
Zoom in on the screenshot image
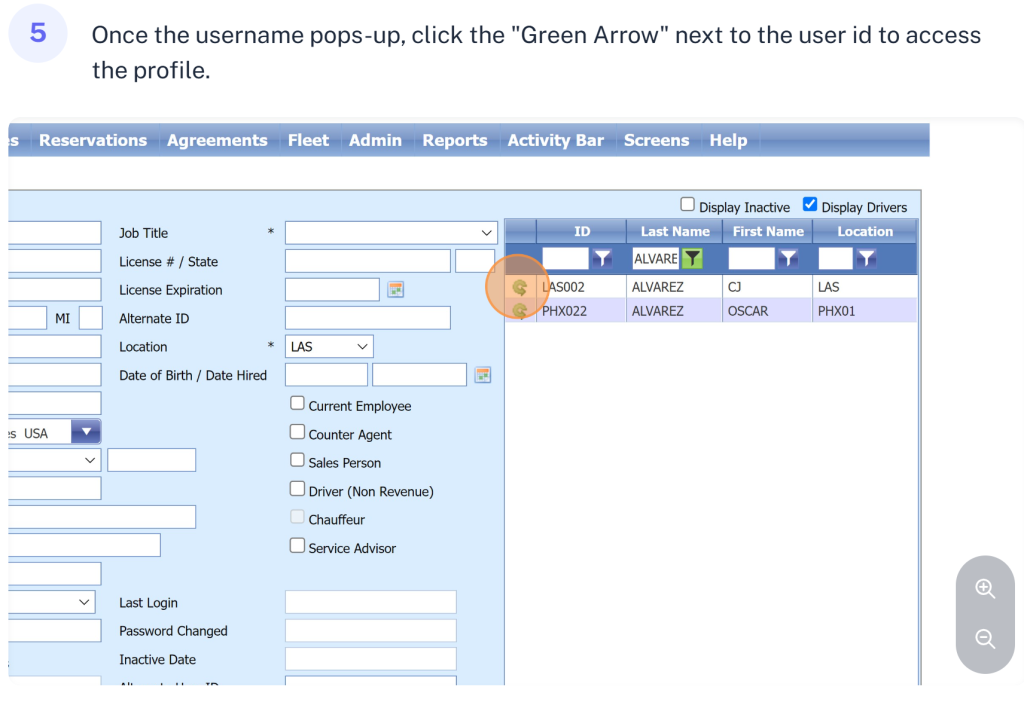point(985,589)
